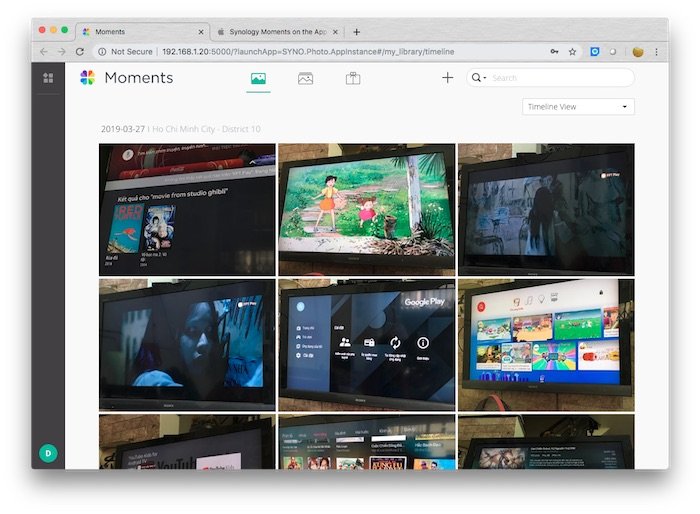Click the plus add/upload icon
The height and width of the screenshot is (514, 700).
coord(447,78)
